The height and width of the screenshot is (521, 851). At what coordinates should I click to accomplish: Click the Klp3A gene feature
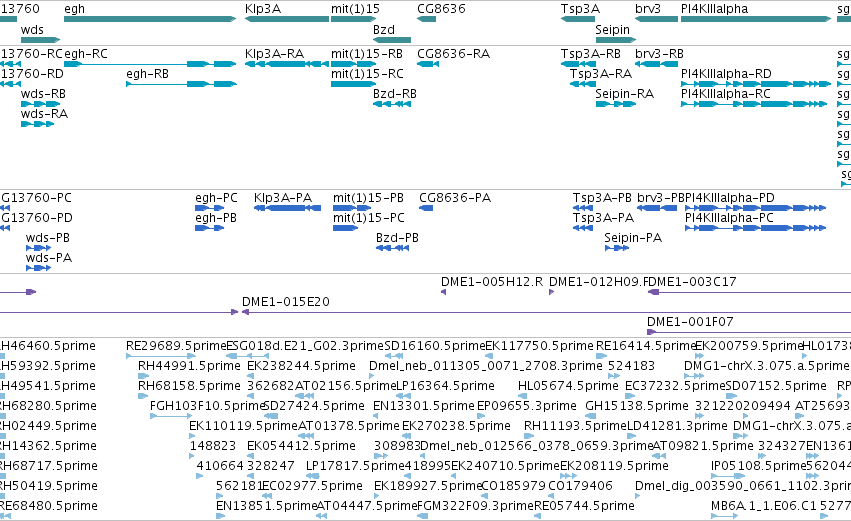pos(287,19)
